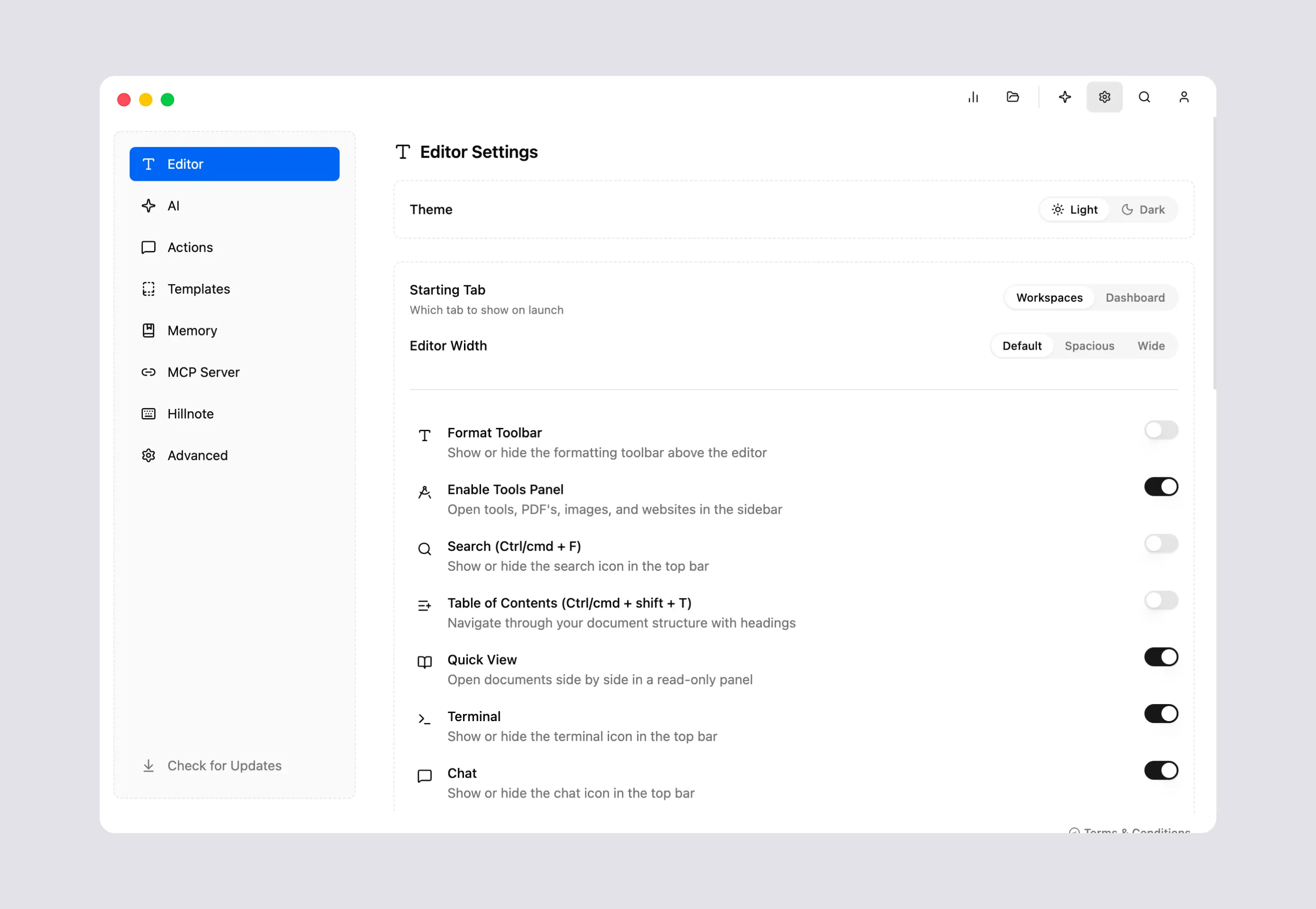Enable the Format Toolbar toggle
The height and width of the screenshot is (909, 1316).
[1161, 430]
